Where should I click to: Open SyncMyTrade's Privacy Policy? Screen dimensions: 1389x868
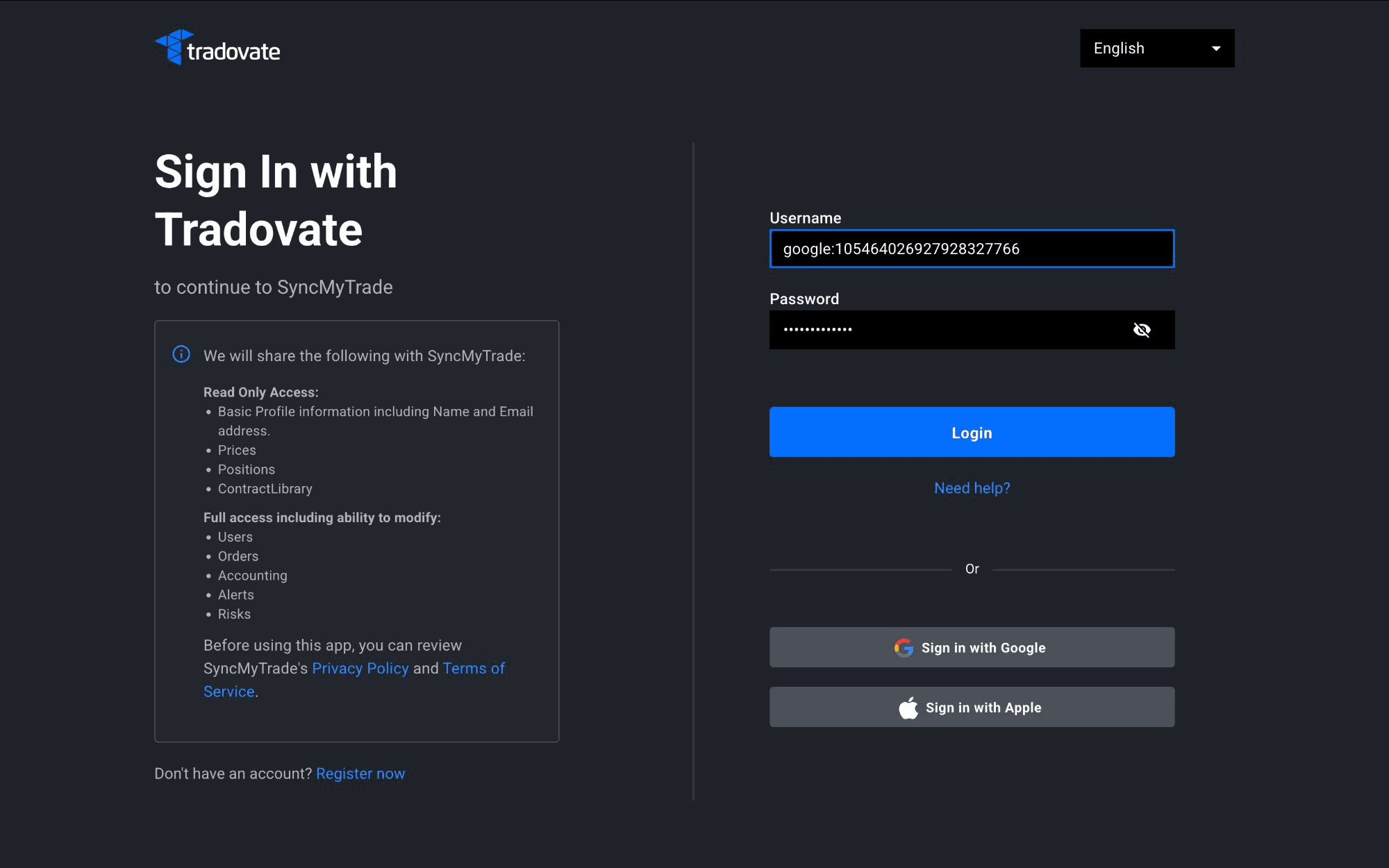[360, 668]
